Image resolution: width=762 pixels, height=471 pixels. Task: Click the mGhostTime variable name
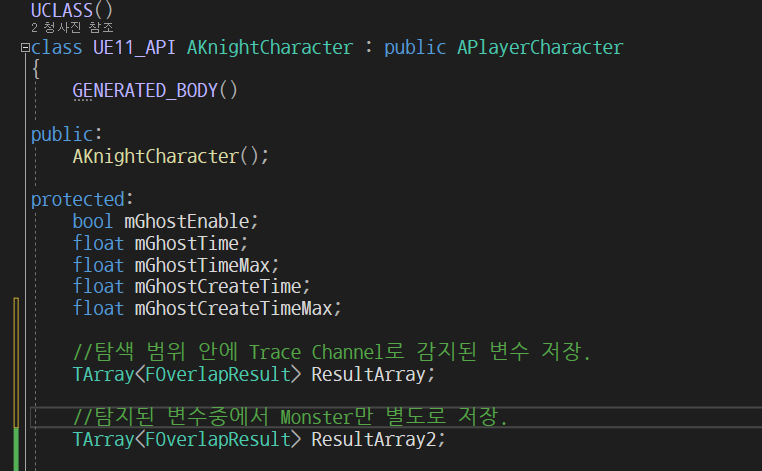click(x=187, y=244)
